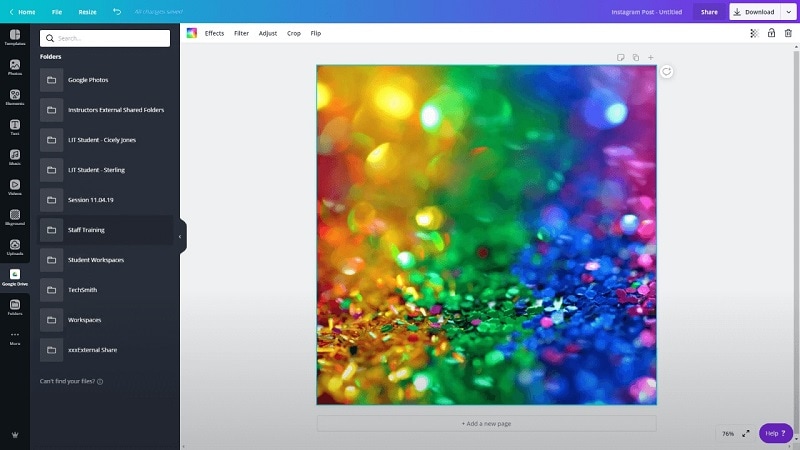Open the Workspaces folder
Viewport: 800px width, 450px height.
(x=105, y=320)
